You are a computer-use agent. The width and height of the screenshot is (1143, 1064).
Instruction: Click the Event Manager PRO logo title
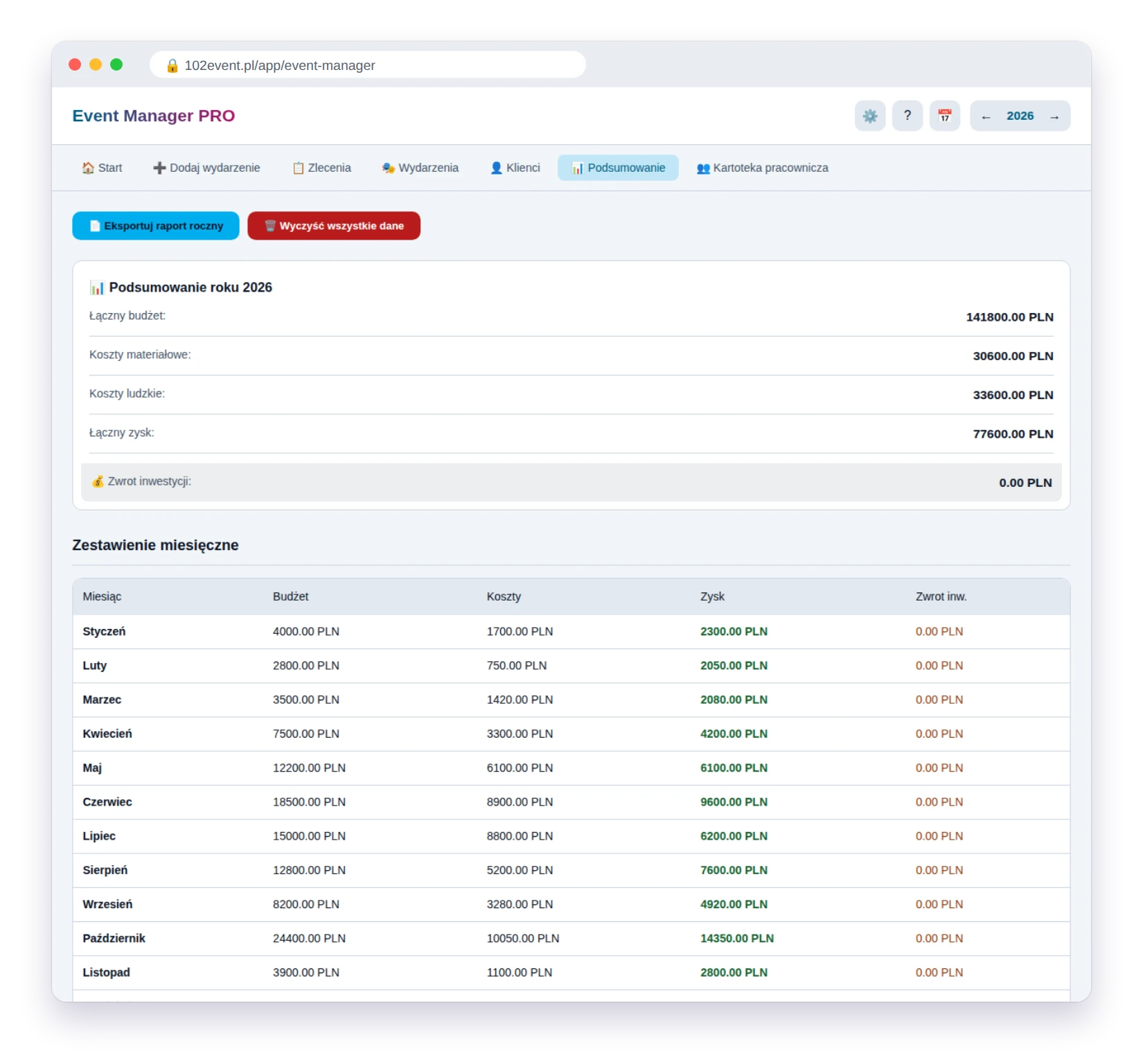(x=154, y=116)
